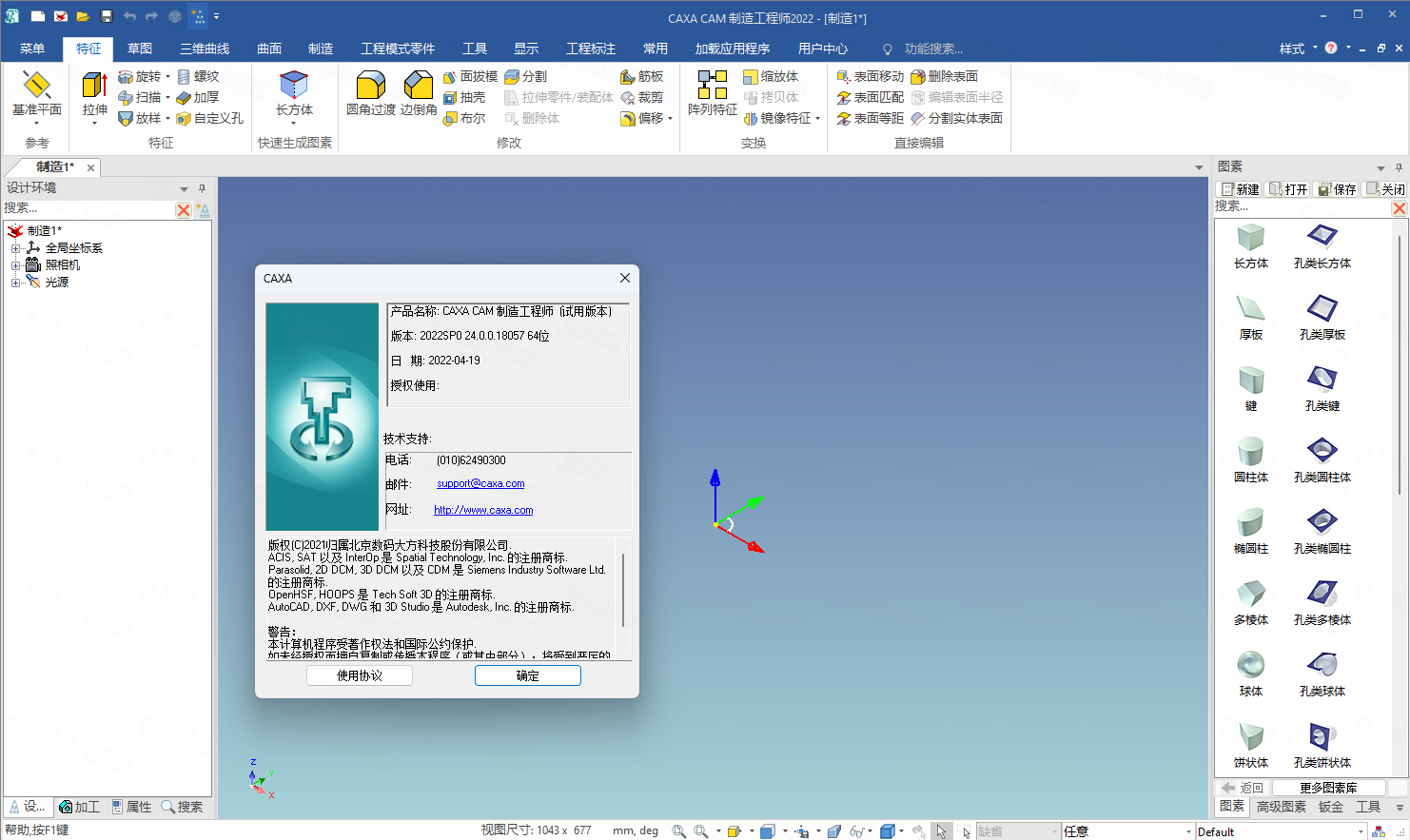Expand the 光源 tree node
The image size is (1410, 840).
tap(15, 283)
